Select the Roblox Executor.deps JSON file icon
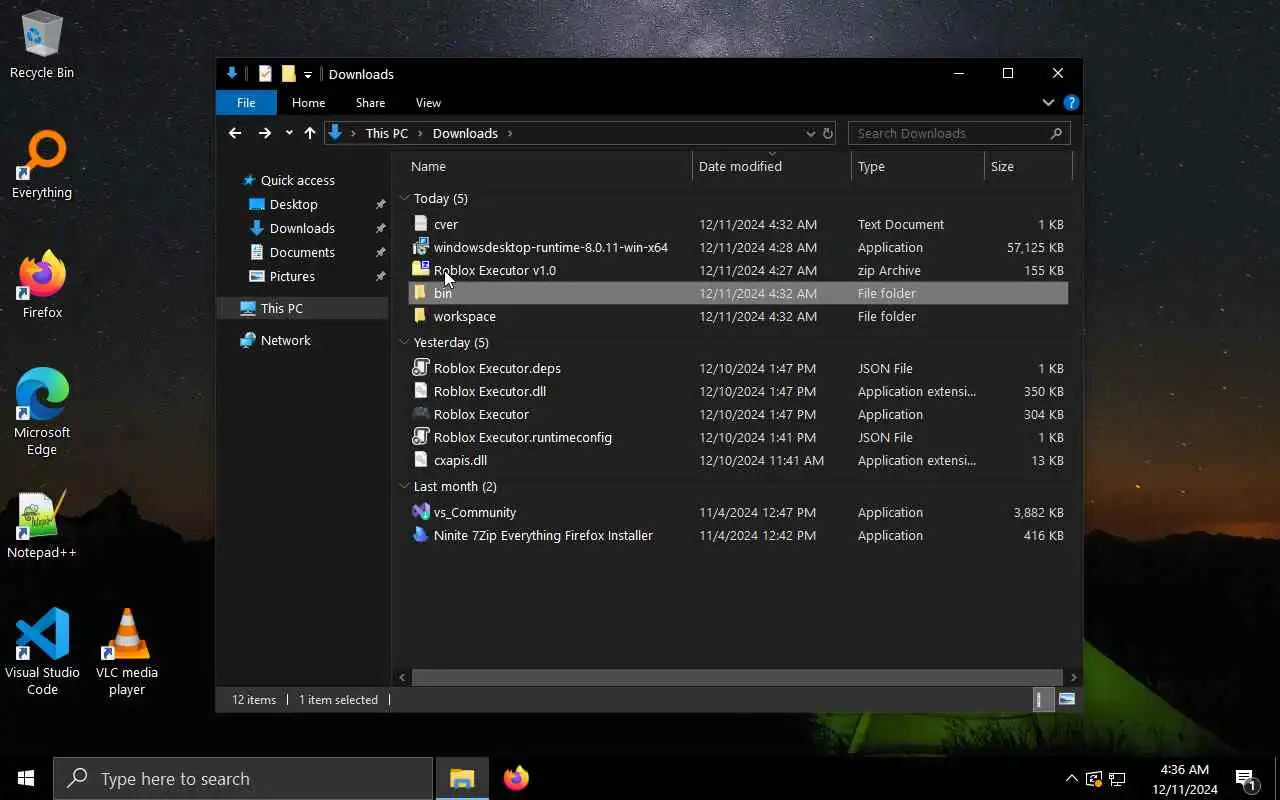The height and width of the screenshot is (800, 1280). pos(421,368)
